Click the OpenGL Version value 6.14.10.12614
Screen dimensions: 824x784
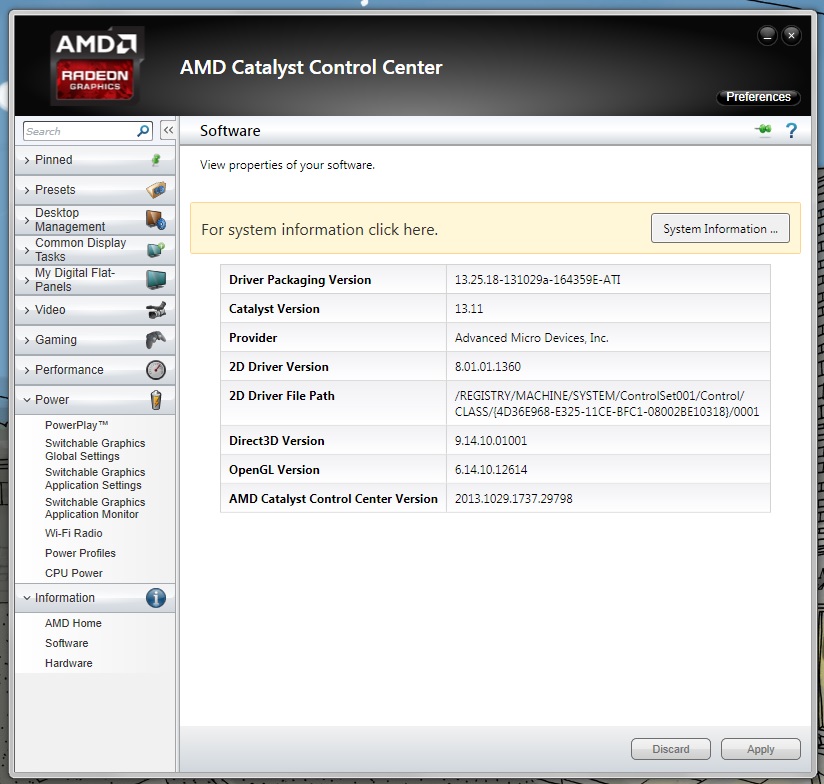pos(491,470)
